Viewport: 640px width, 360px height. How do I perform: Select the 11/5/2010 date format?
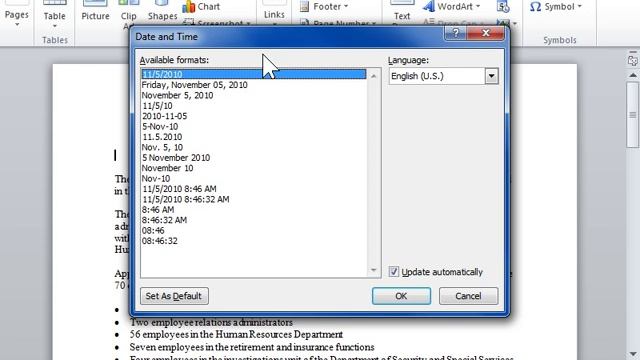pyautogui.click(x=253, y=74)
